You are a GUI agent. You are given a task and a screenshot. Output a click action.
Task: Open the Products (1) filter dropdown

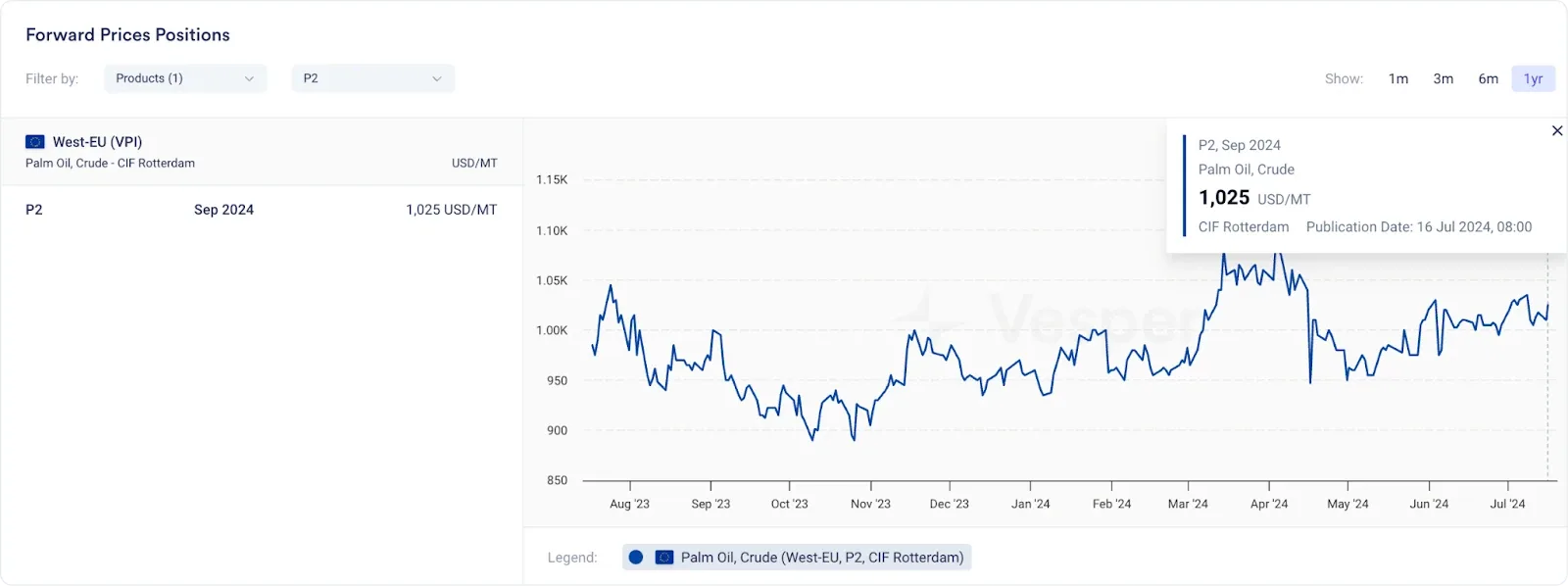[185, 78]
